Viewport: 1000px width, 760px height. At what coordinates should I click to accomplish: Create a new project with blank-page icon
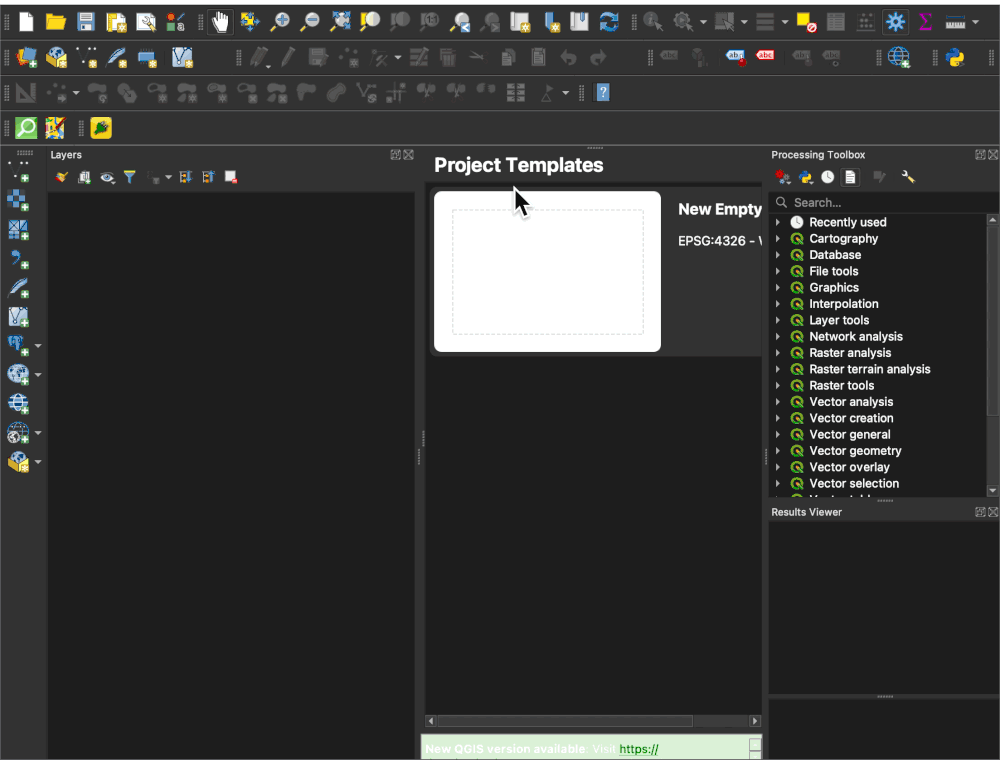pos(26,22)
